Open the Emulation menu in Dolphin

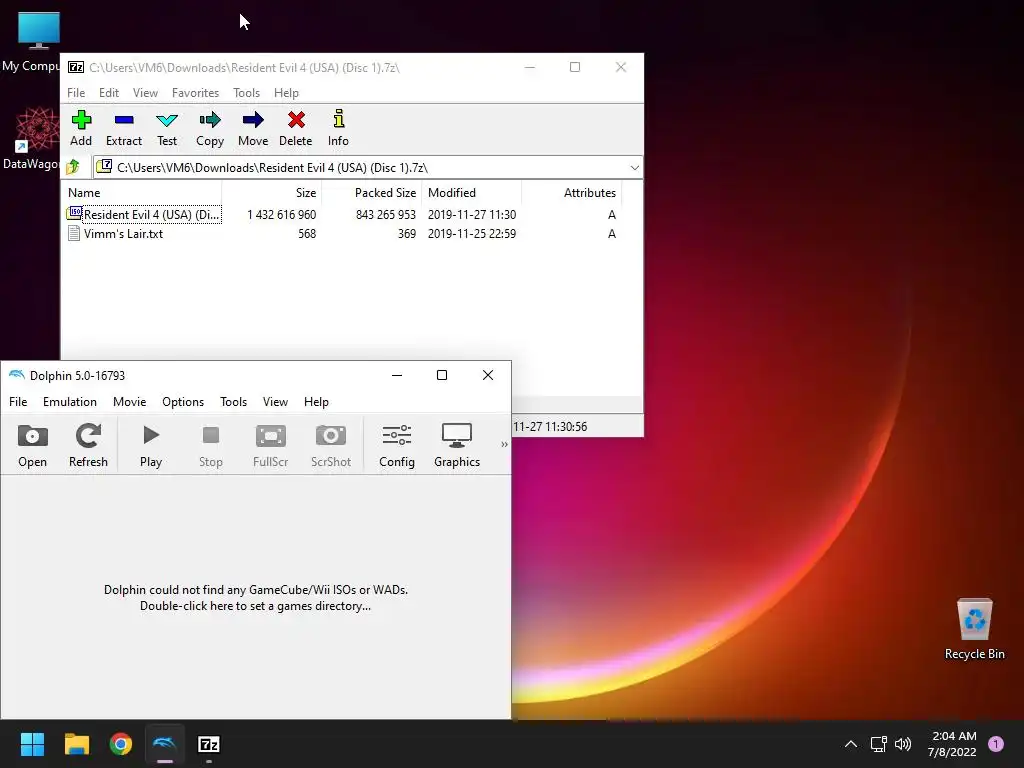point(70,402)
